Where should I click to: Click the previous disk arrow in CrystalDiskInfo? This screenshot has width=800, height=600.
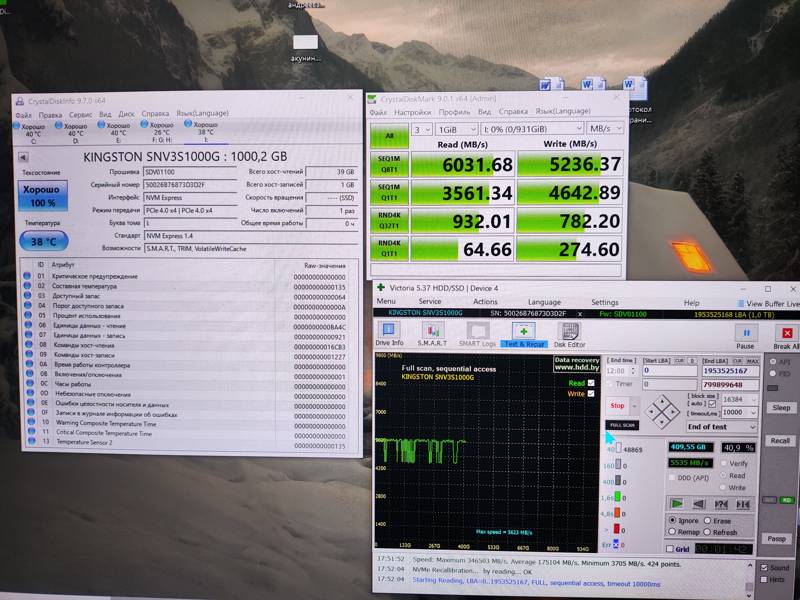click(25, 157)
